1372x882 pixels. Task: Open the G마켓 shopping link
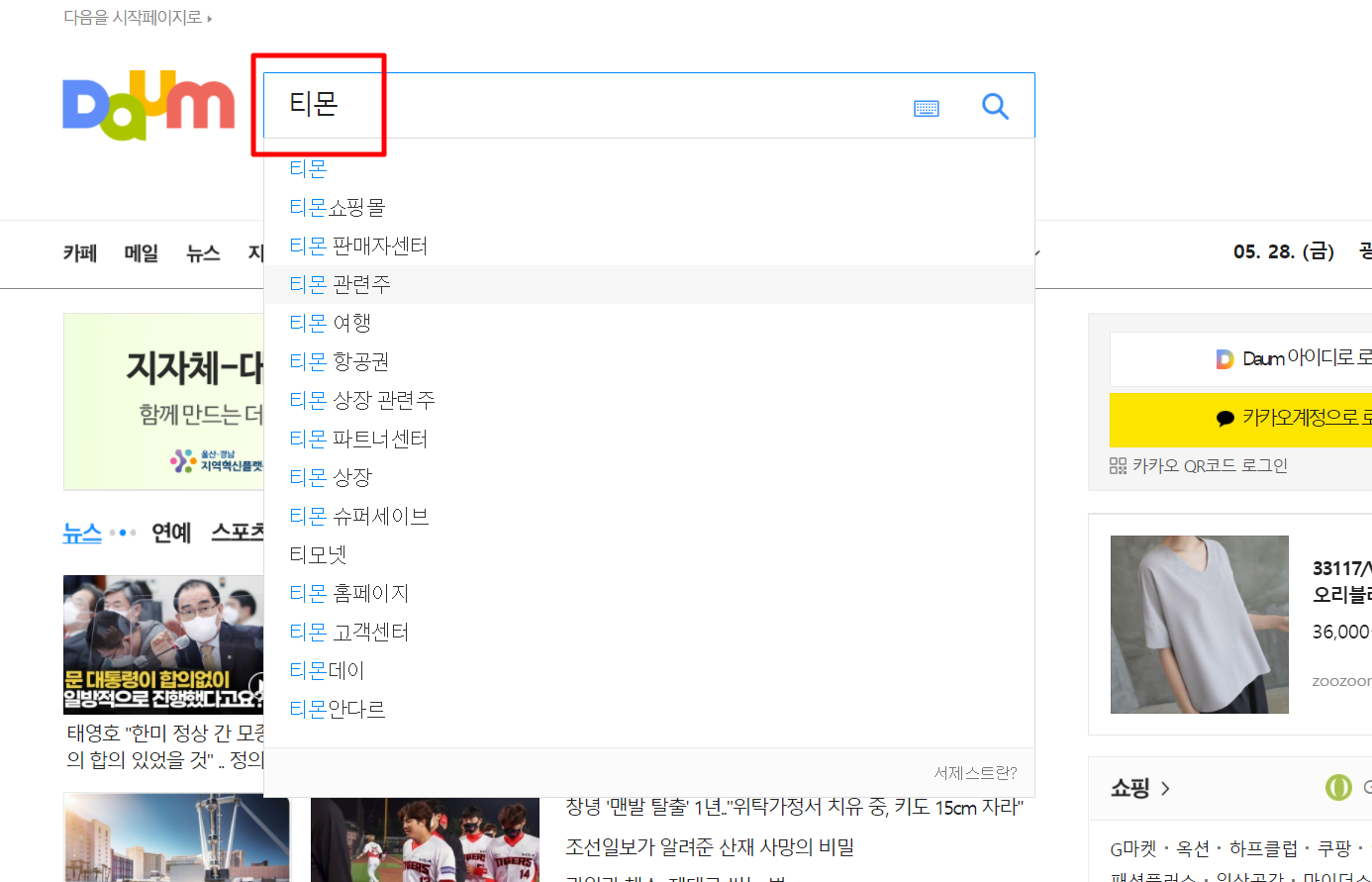tap(1133, 849)
